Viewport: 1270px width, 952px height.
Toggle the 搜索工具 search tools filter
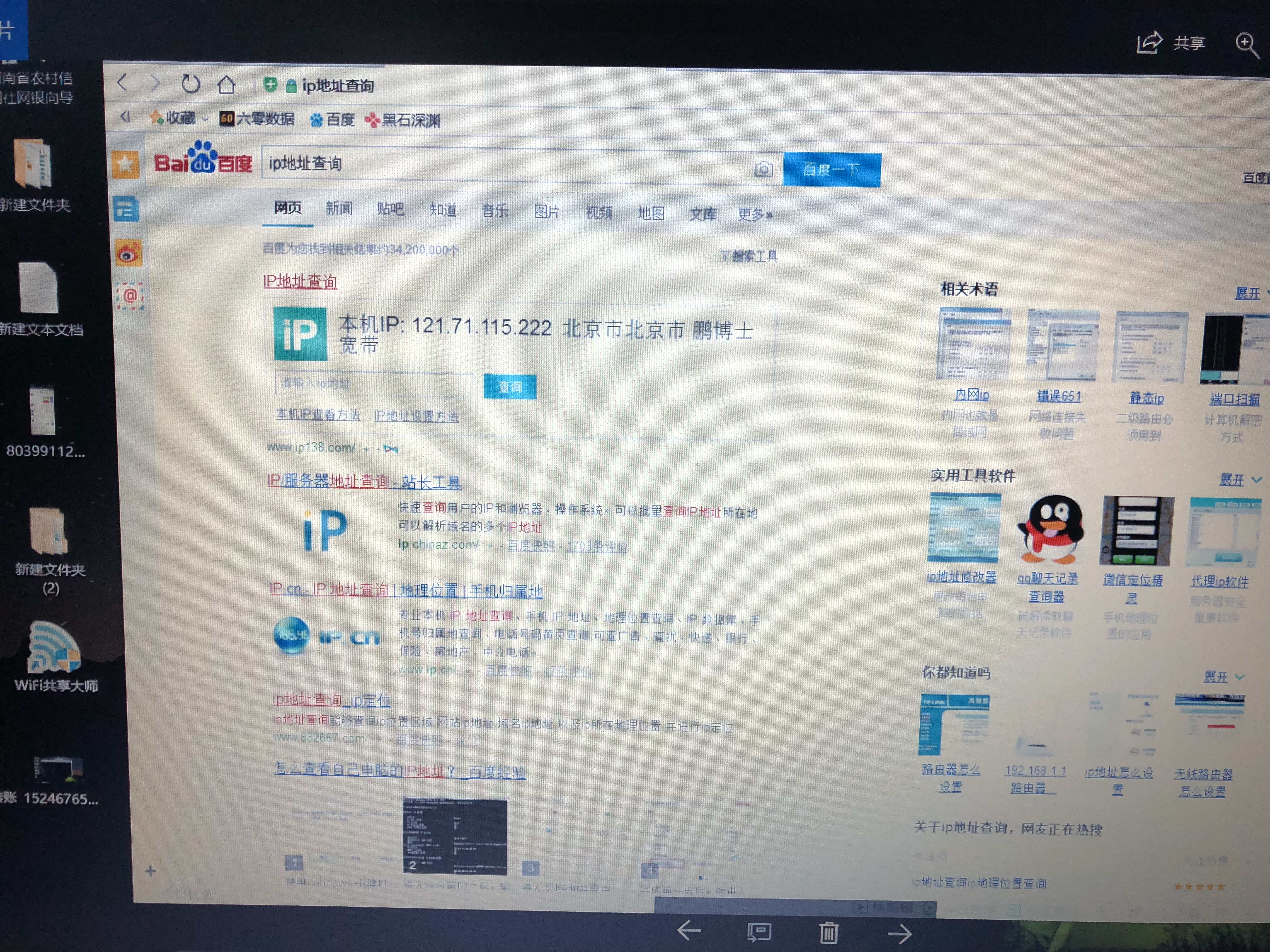pos(750,256)
